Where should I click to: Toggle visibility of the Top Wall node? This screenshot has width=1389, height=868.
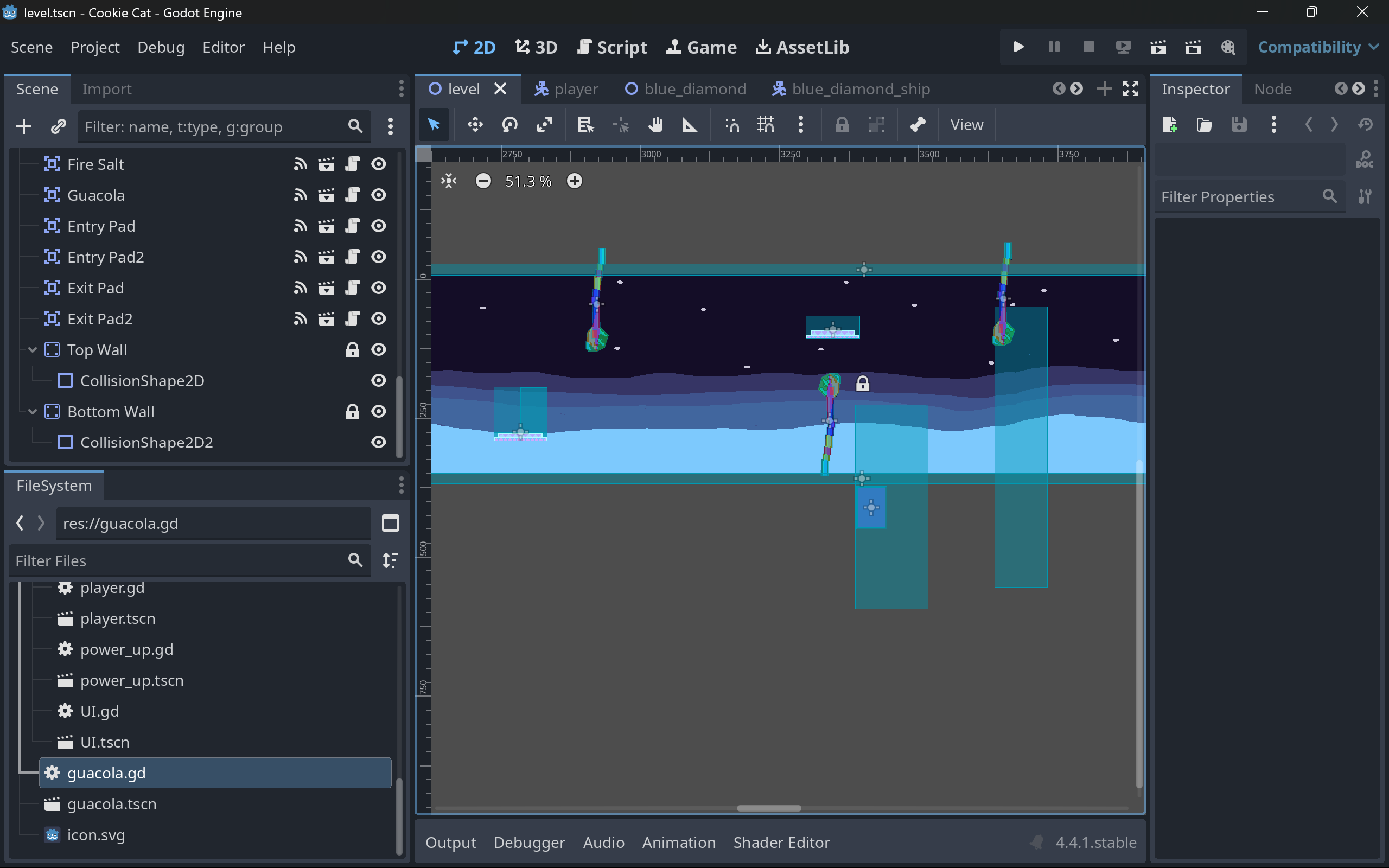click(x=378, y=349)
